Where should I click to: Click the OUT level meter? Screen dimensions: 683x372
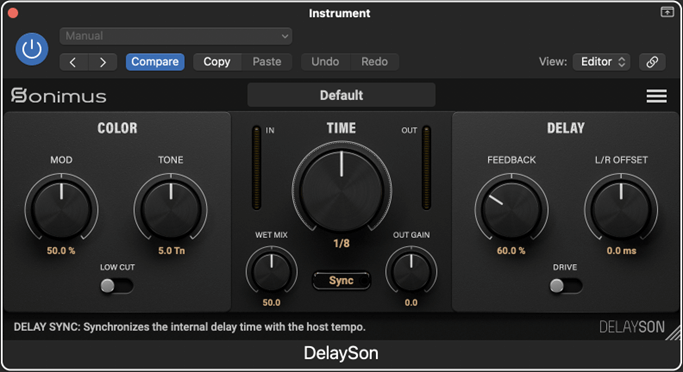[426, 168]
